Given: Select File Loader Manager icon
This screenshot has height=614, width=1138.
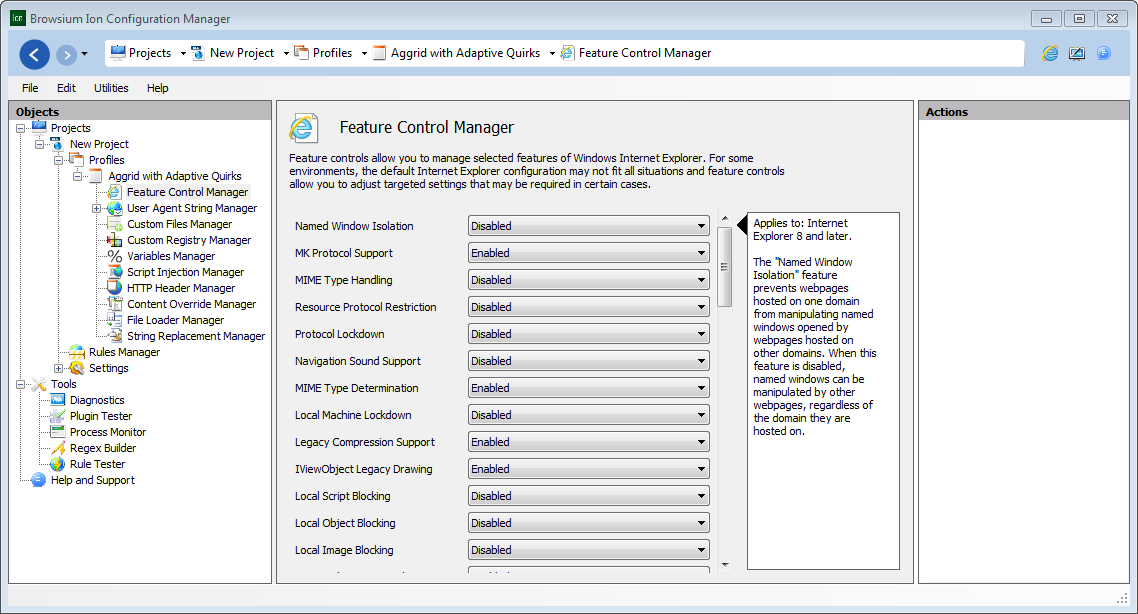Looking at the screenshot, I should [115, 320].
